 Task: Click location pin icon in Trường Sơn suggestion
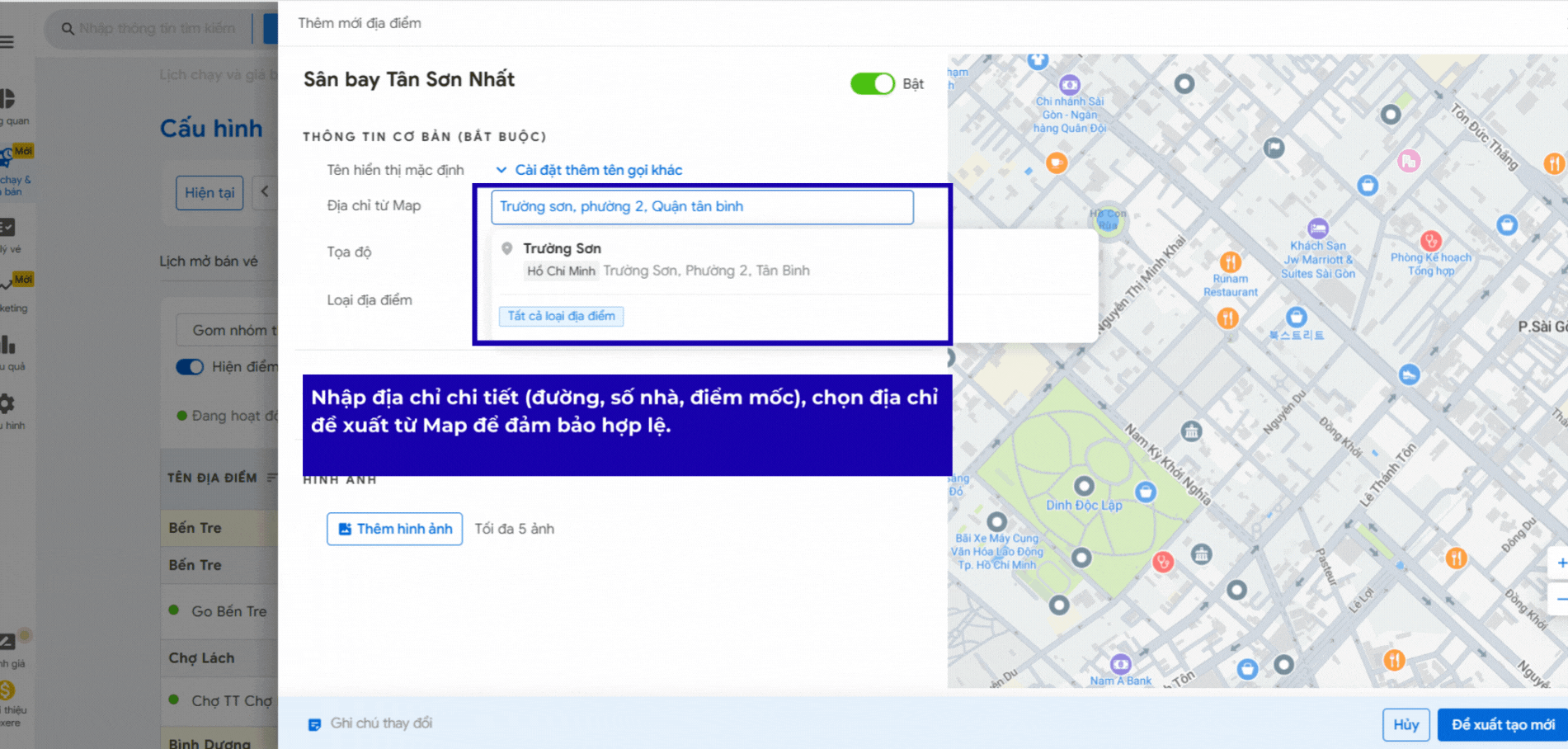[507, 248]
